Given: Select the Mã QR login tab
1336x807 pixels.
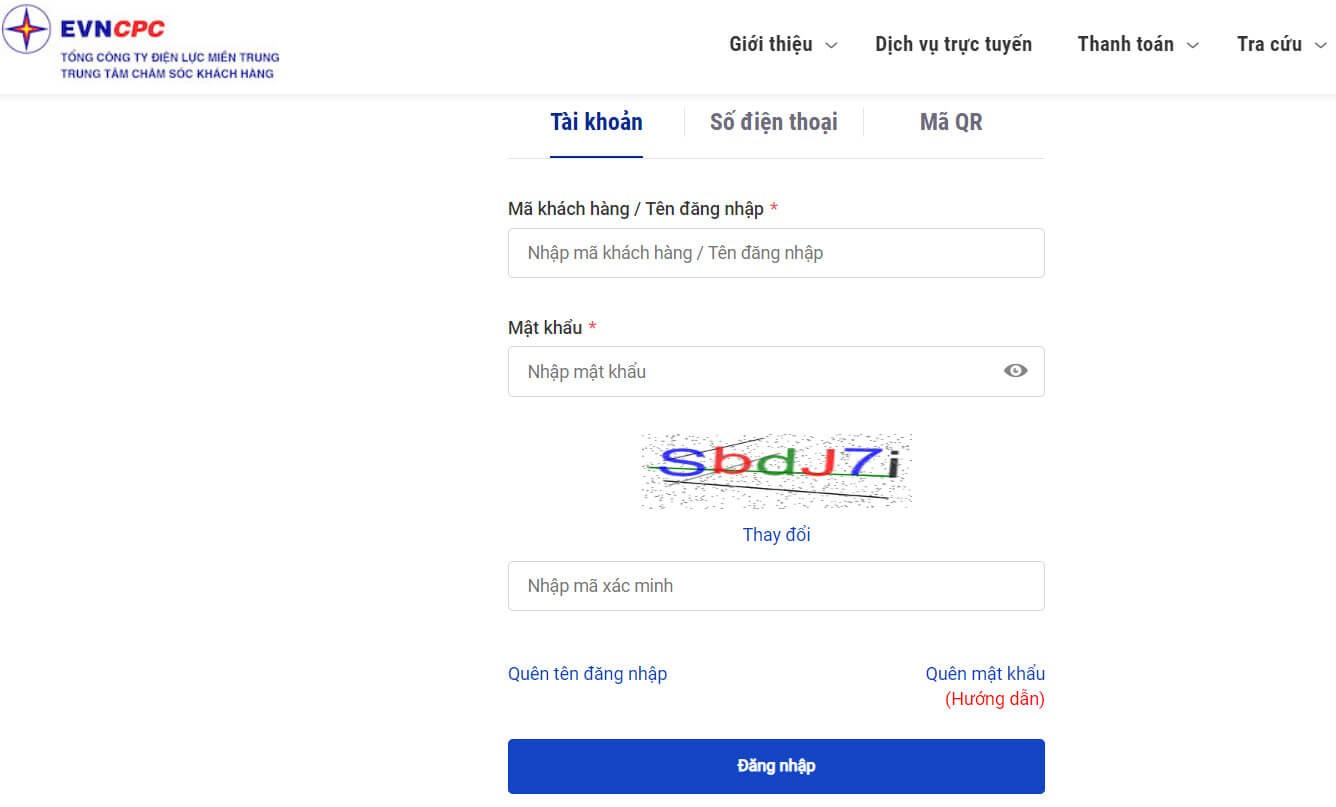Looking at the screenshot, I should click(951, 122).
